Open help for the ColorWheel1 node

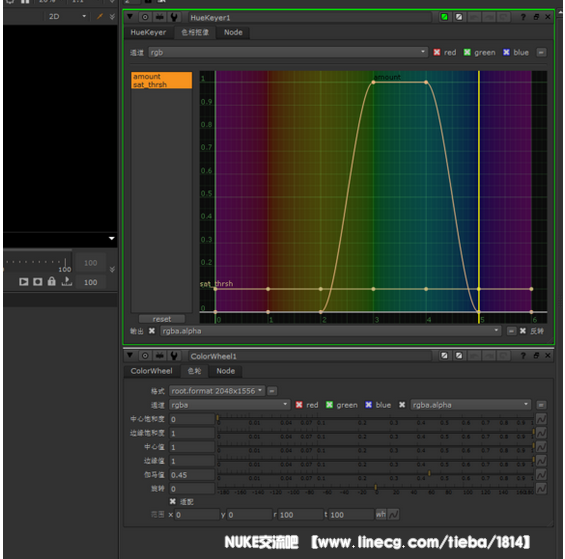pos(523,356)
